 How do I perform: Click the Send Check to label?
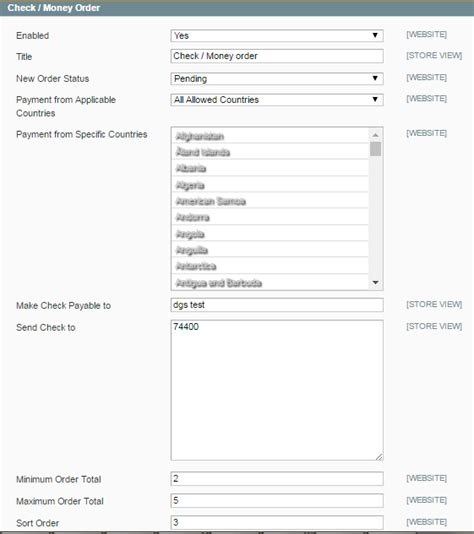pos(46,327)
